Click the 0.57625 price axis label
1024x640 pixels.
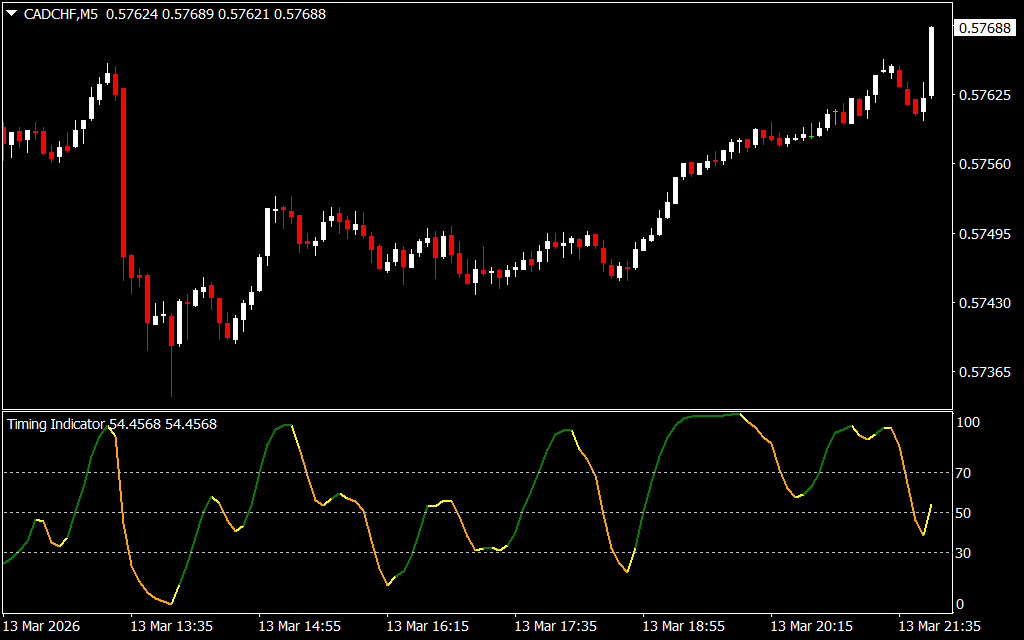coord(984,96)
